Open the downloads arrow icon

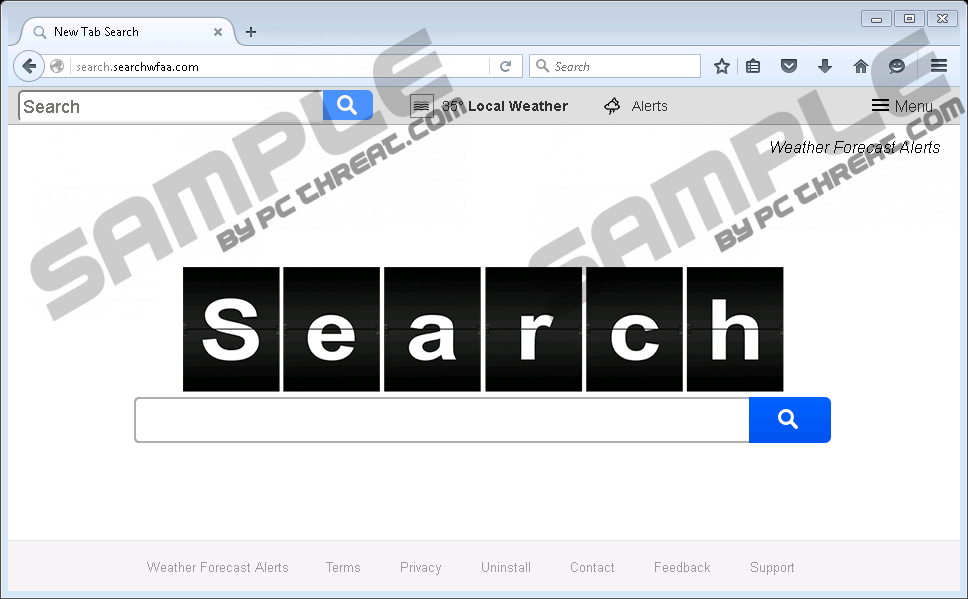coord(825,66)
